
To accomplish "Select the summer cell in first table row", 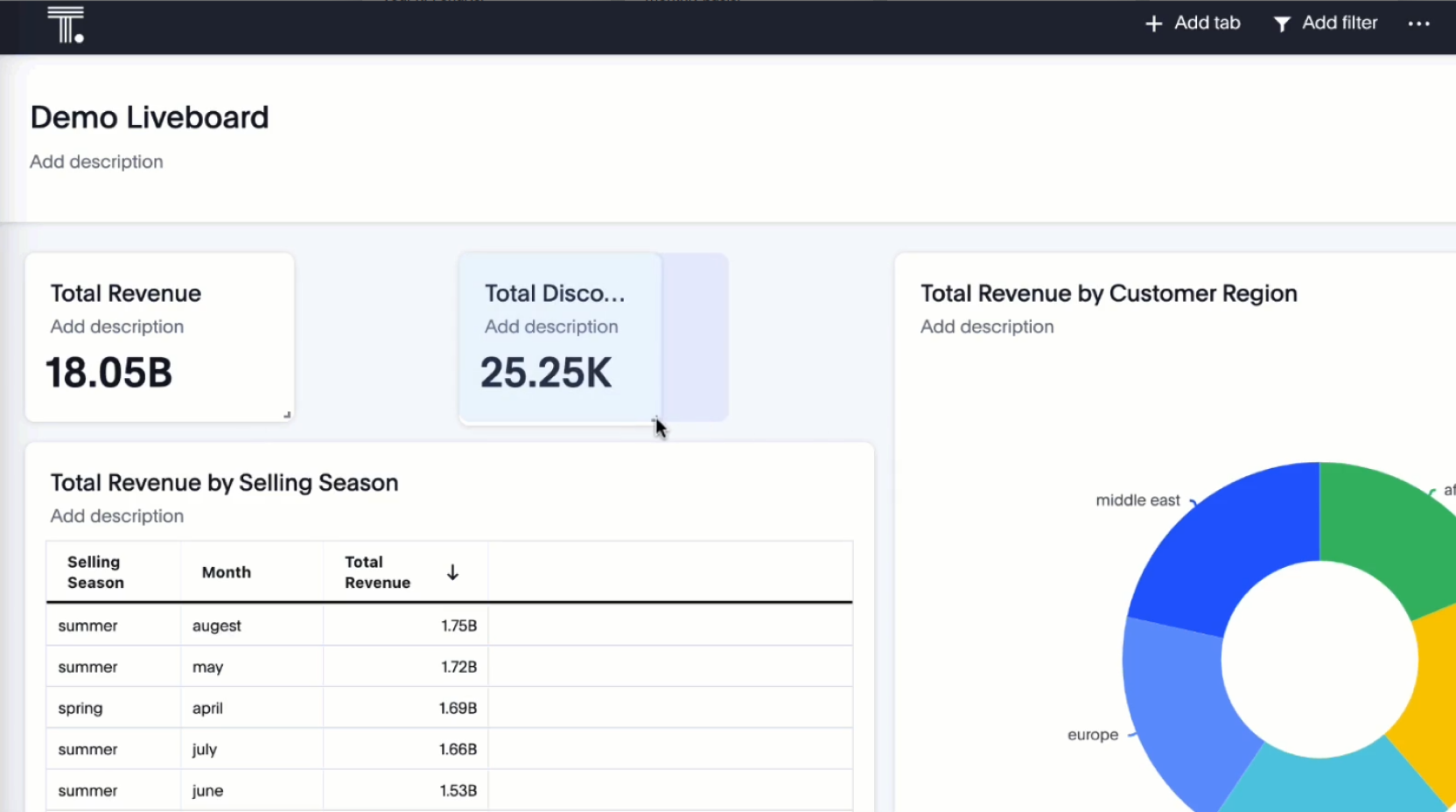I will pyautogui.click(x=87, y=626).
